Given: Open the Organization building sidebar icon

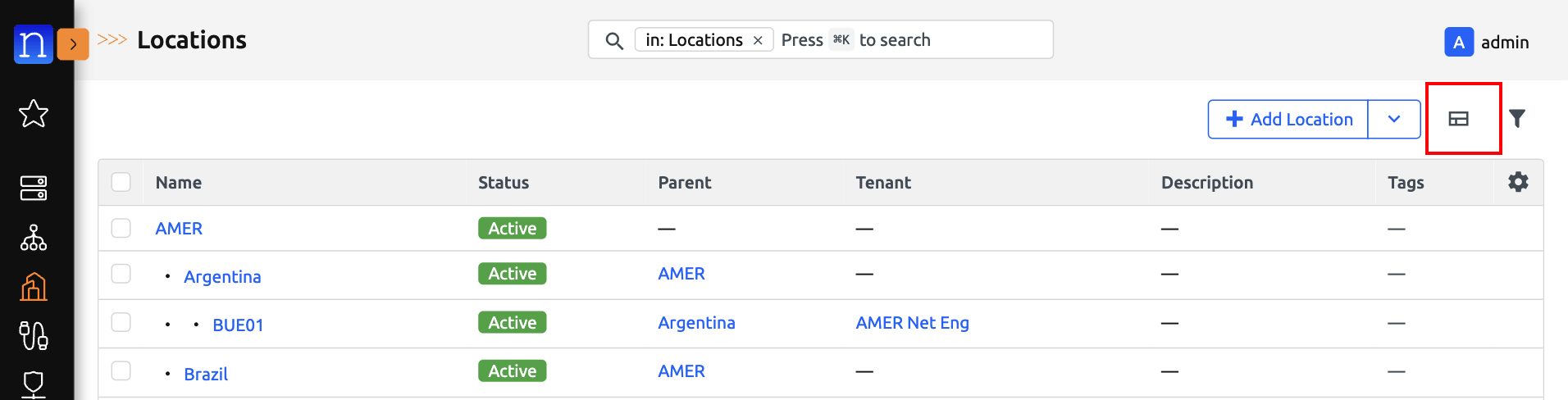Looking at the screenshot, I should pos(34,287).
